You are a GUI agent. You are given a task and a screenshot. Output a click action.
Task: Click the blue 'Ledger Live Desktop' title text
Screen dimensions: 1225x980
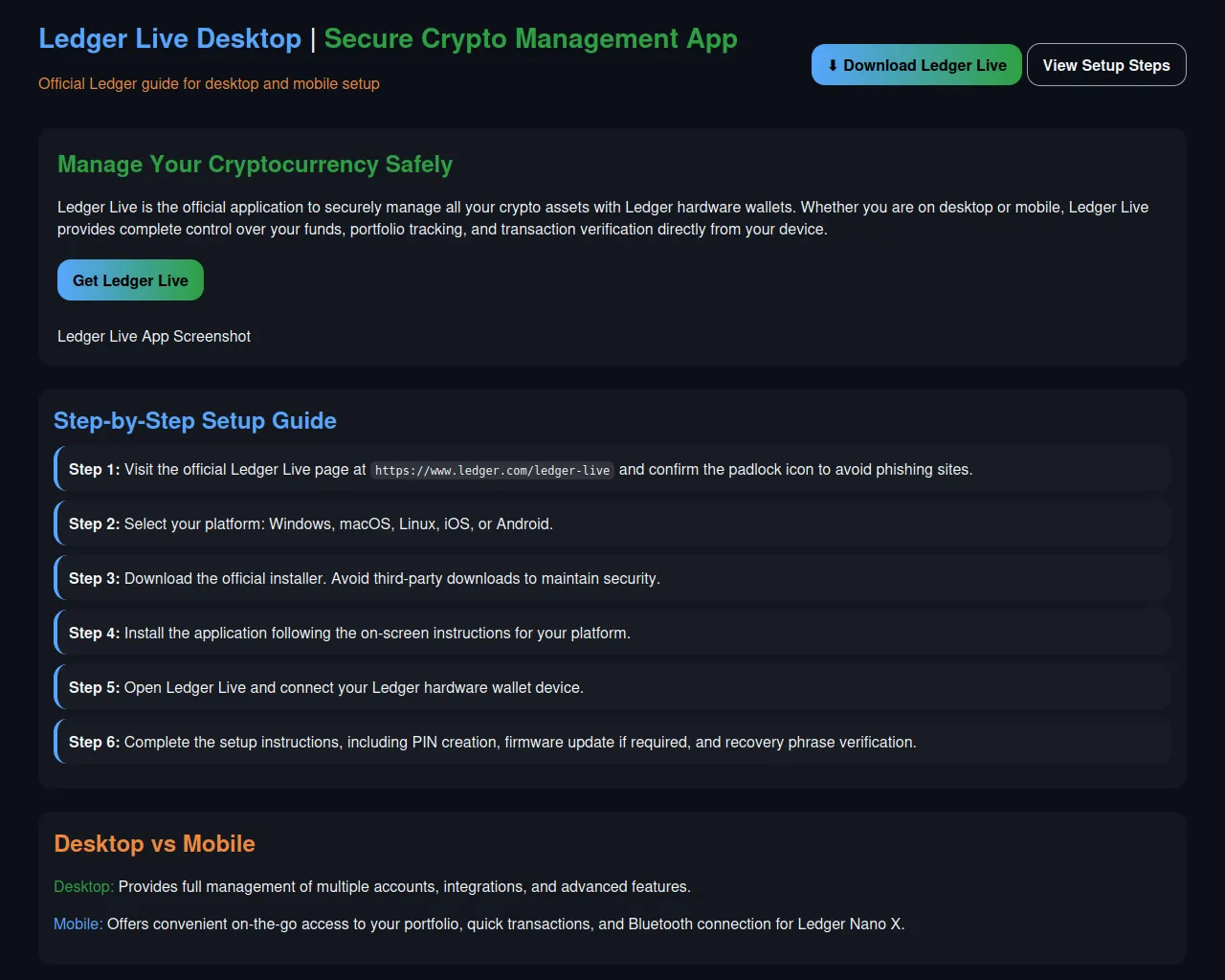coord(170,39)
